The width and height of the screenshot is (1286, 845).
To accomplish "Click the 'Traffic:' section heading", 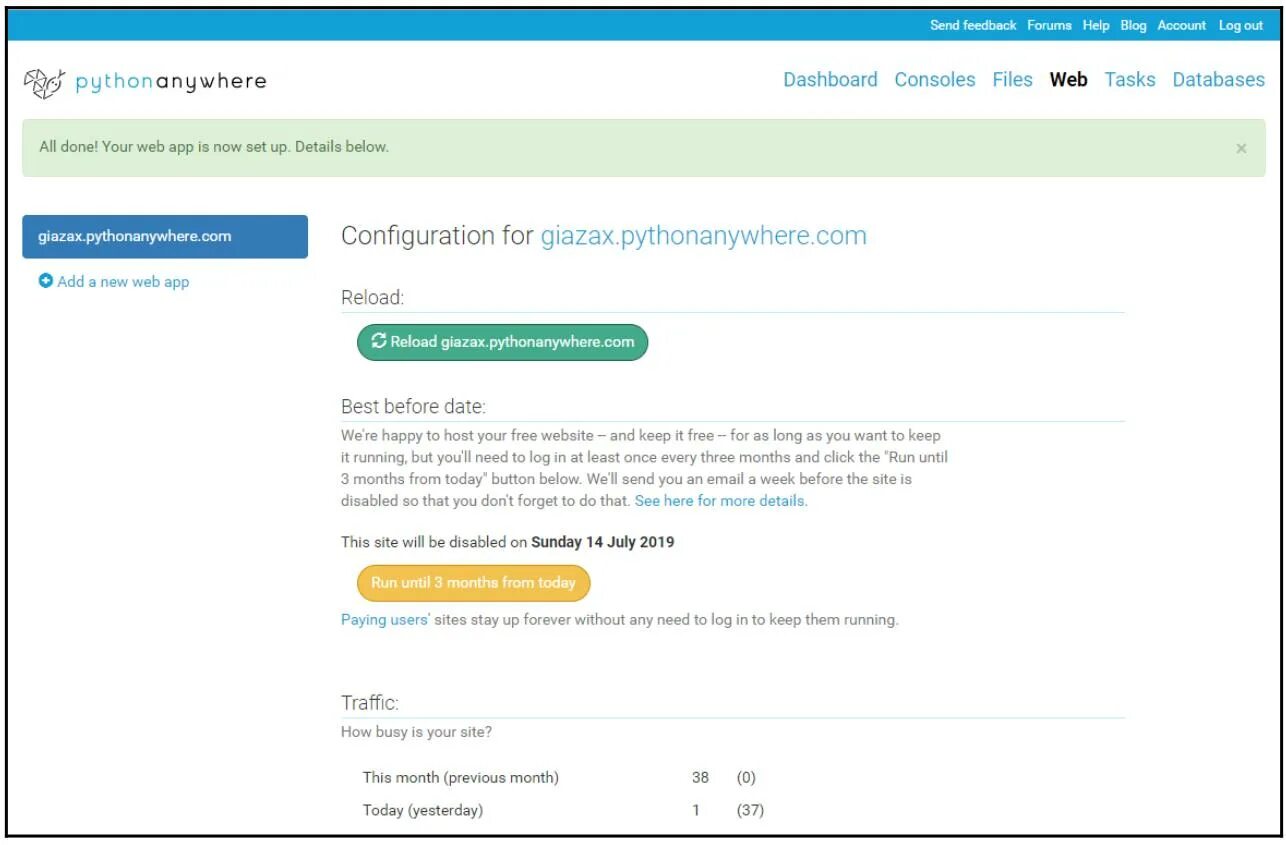I will coord(370,703).
